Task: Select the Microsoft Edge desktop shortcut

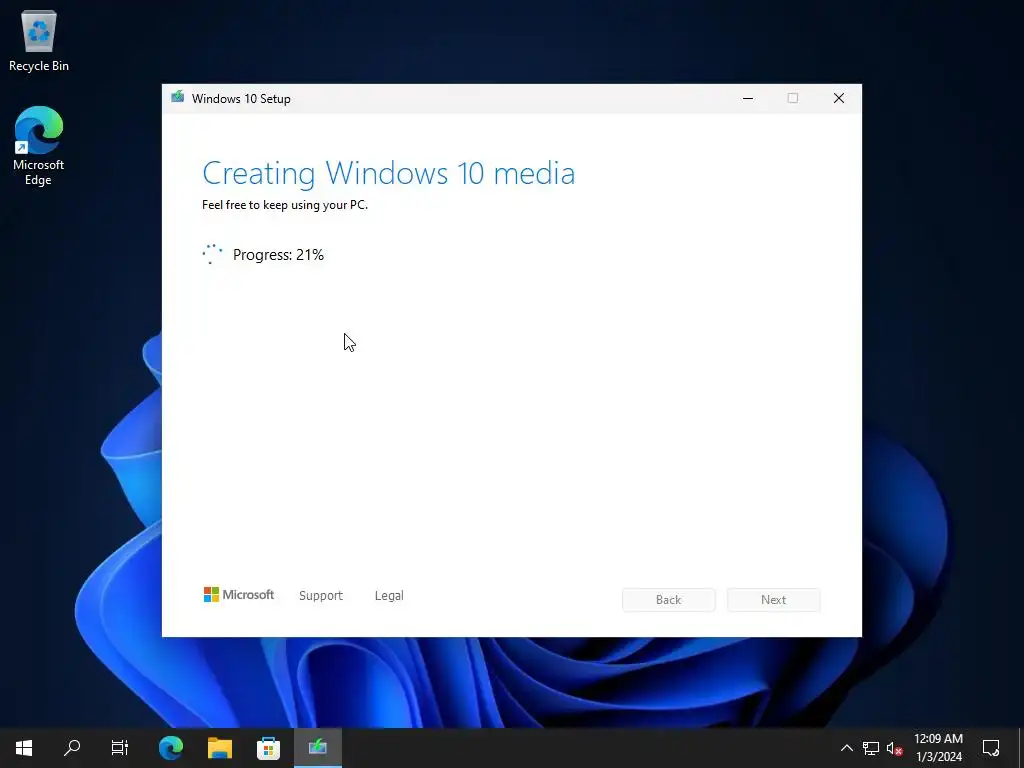Action: (x=39, y=146)
